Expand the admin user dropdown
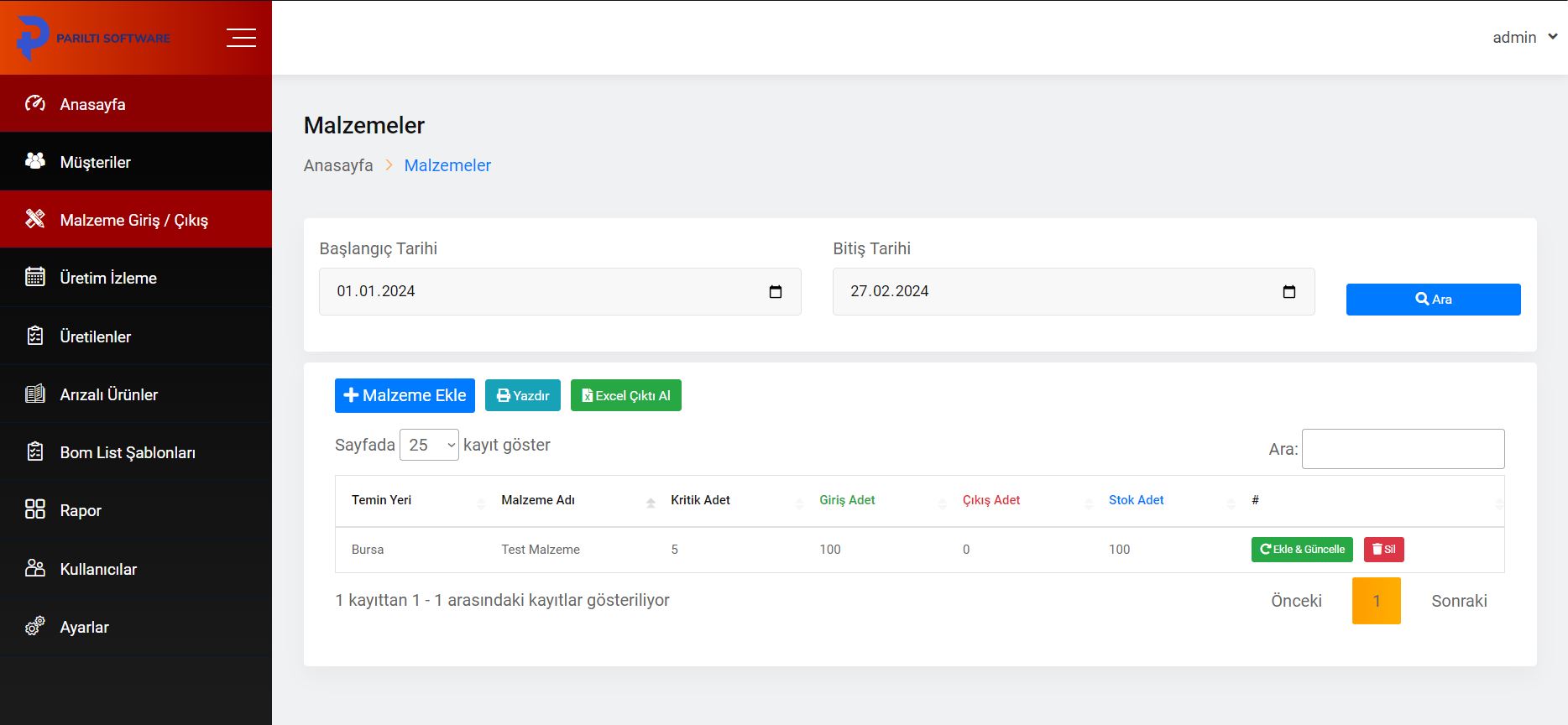Image resolution: width=1568 pixels, height=725 pixels. point(1524,38)
